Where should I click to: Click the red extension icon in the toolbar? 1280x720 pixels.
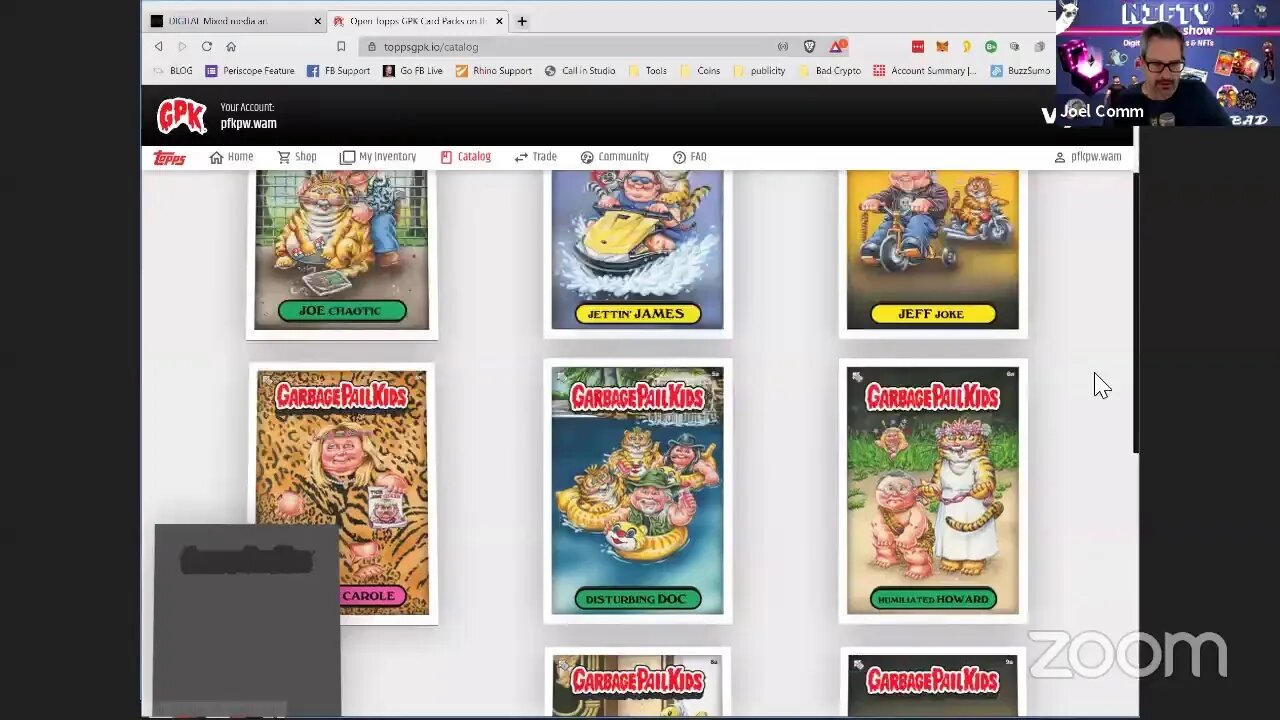tap(918, 46)
